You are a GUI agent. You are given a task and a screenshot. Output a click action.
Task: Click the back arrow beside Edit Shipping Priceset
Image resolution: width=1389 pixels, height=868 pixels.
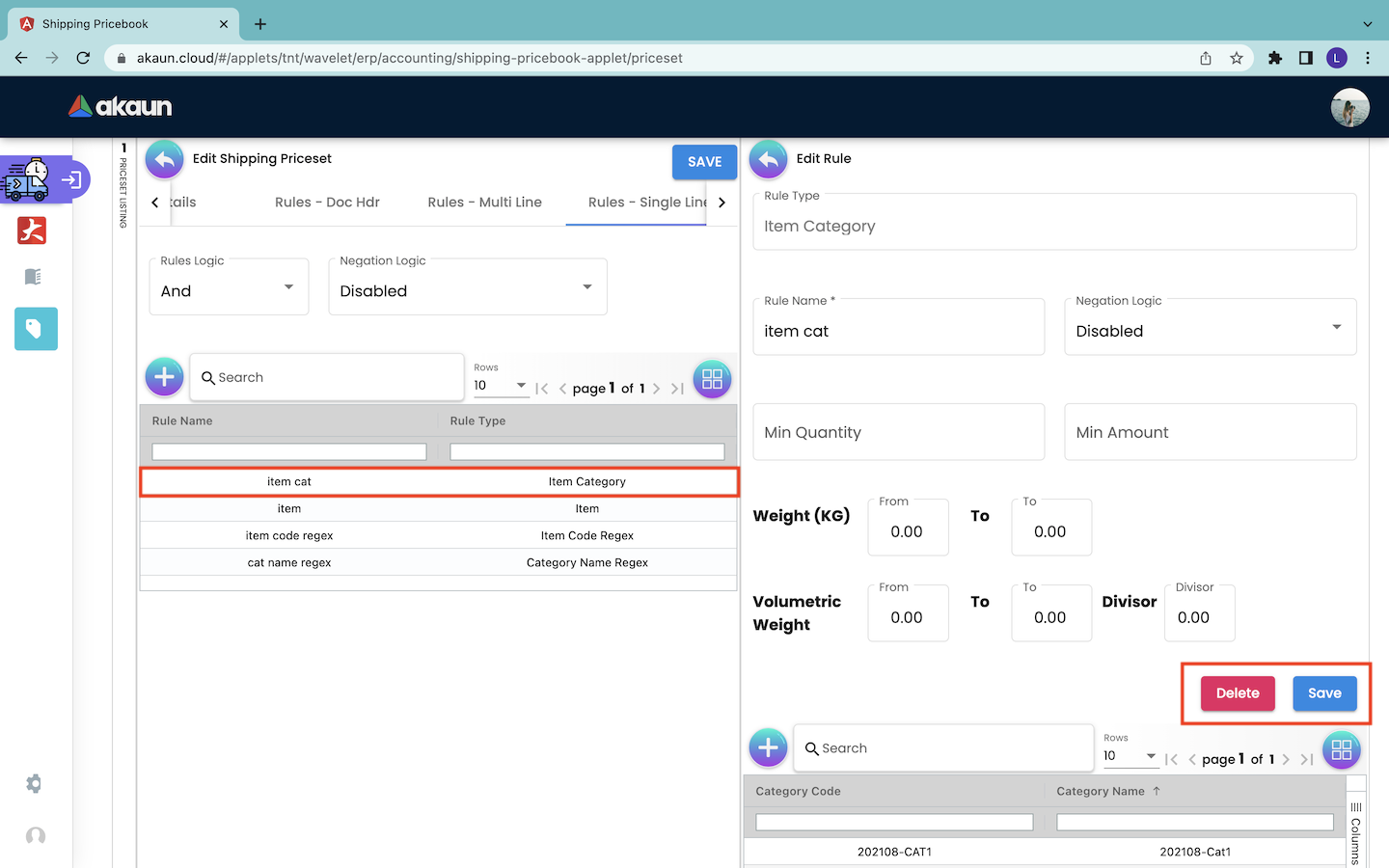coord(165,160)
